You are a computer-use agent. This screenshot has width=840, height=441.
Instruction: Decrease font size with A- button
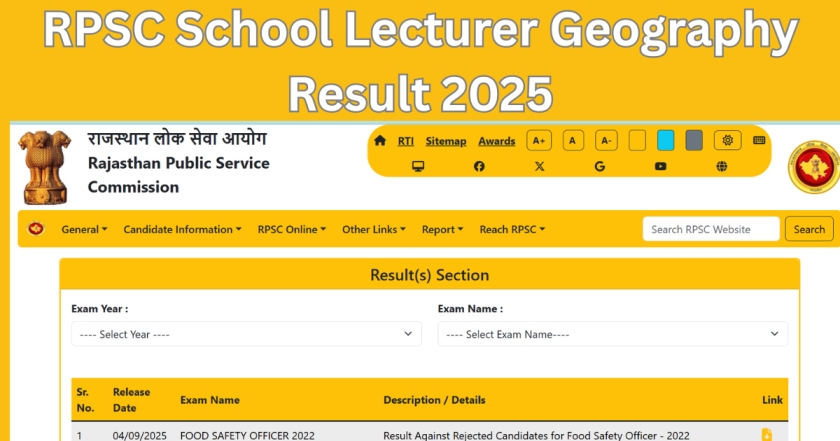click(x=606, y=141)
